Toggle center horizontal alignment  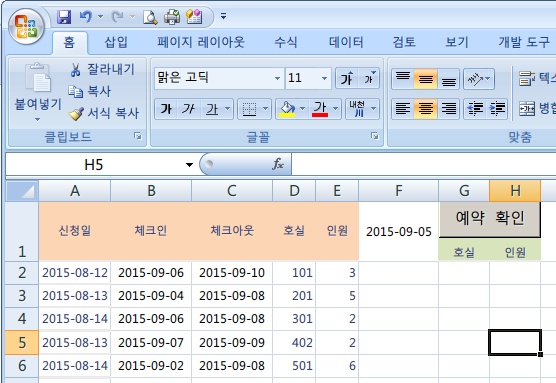426,109
